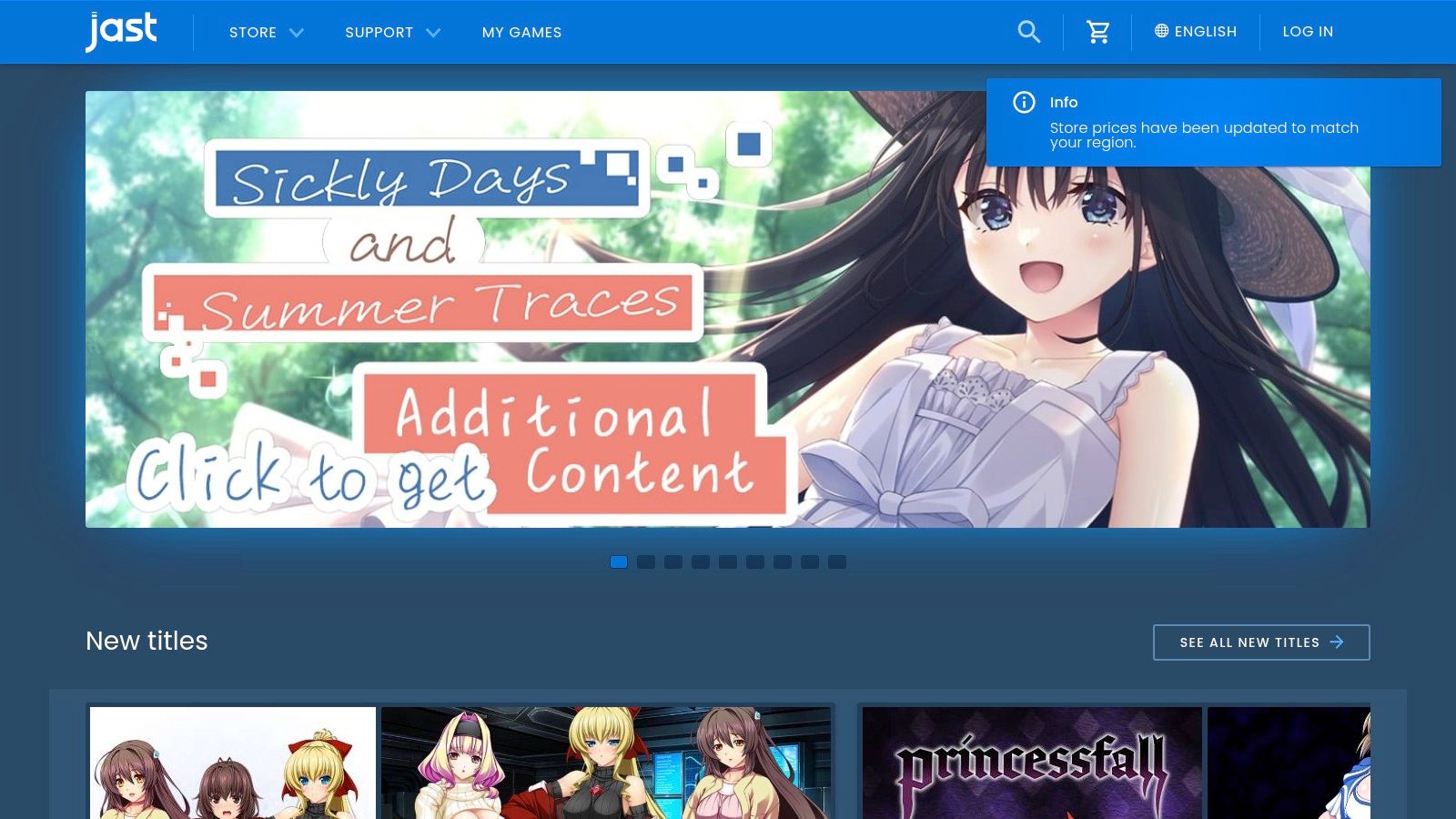Select fourth carousel slide indicator
The height and width of the screenshot is (819, 1456).
(x=701, y=561)
